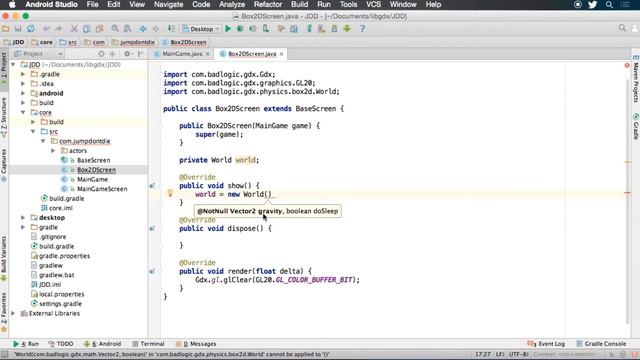Click the Save All toolbar icon
Image resolution: width=640 pixels, height=360 pixels.
[18, 29]
